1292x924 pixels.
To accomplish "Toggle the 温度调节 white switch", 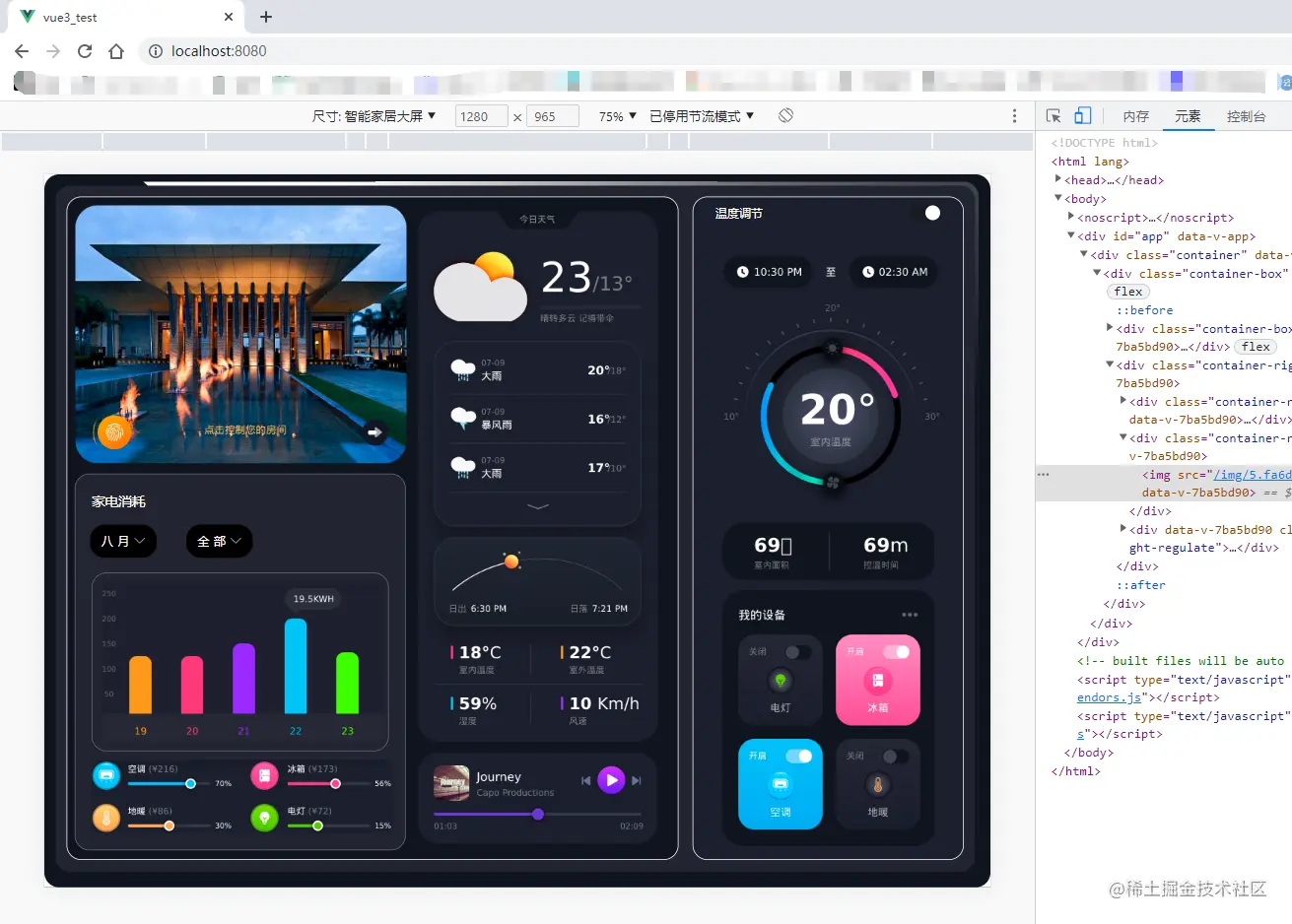I will pyautogui.click(x=932, y=213).
